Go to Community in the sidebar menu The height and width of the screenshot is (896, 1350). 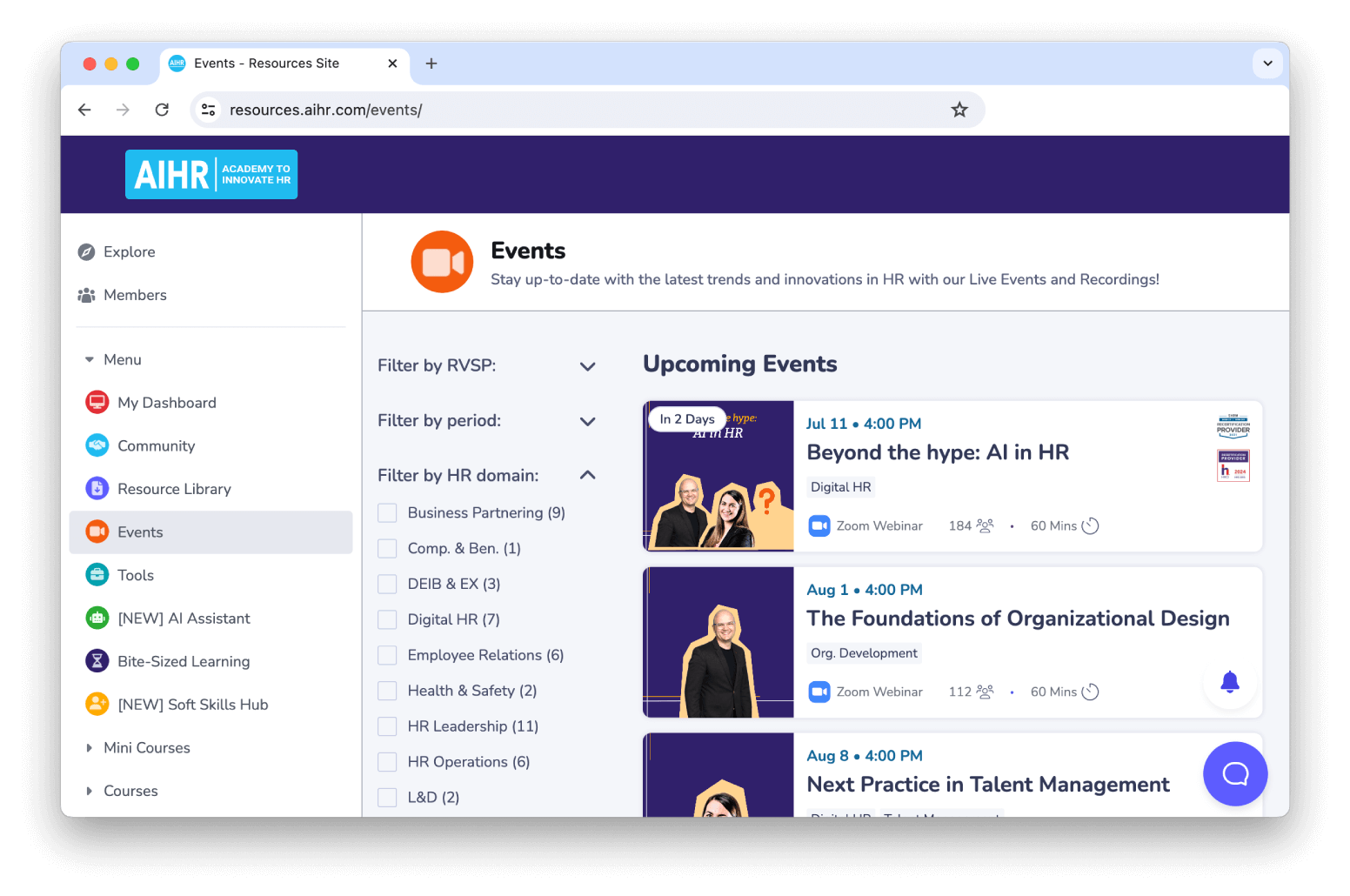(x=156, y=446)
